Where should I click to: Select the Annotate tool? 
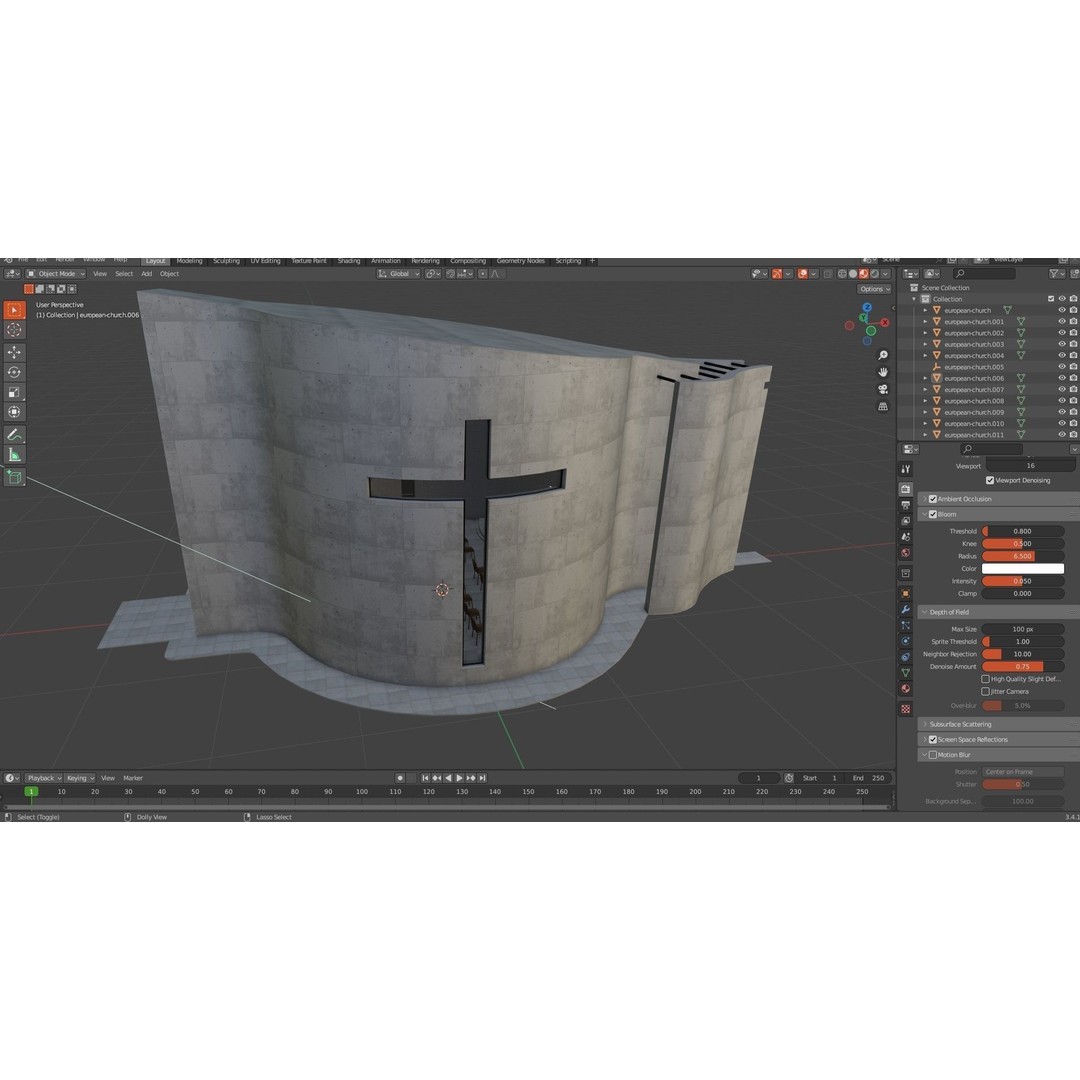14,435
